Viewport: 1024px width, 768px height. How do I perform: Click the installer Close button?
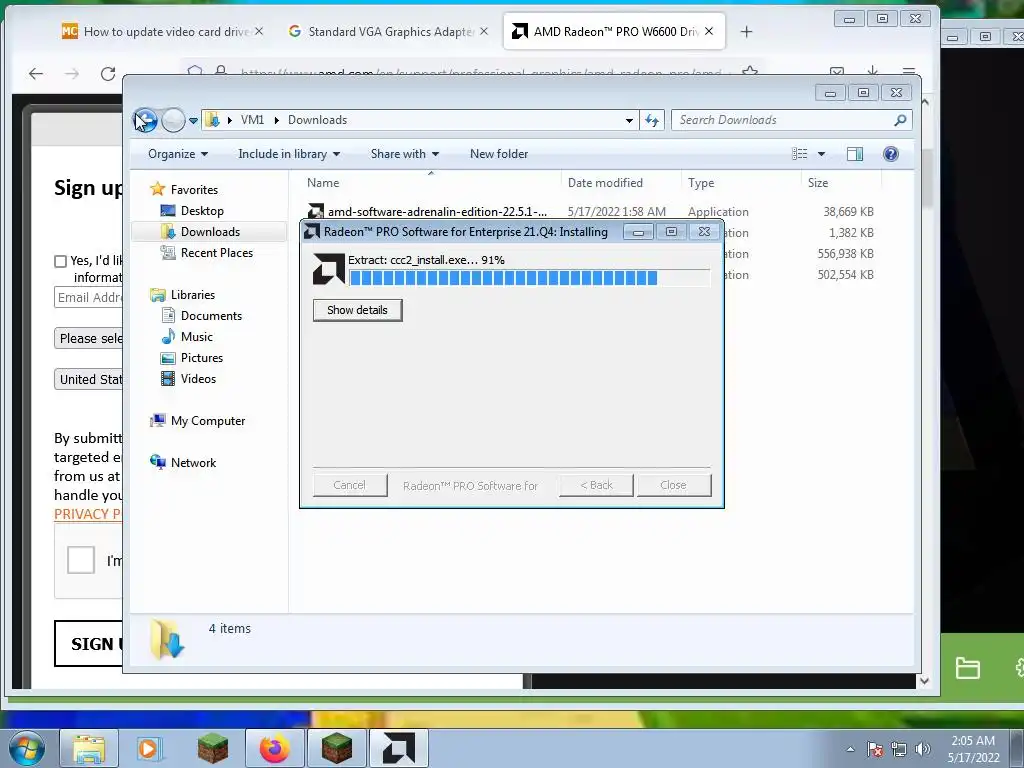pyautogui.click(x=673, y=485)
